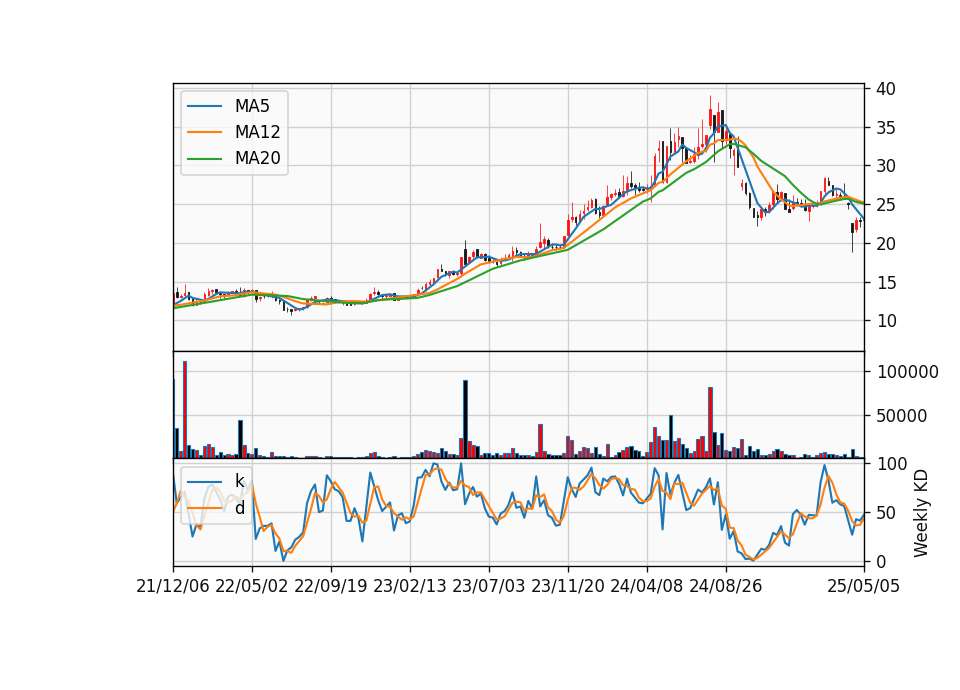Click the MA20 legend label
The height and width of the screenshot is (690, 960).
point(257,158)
